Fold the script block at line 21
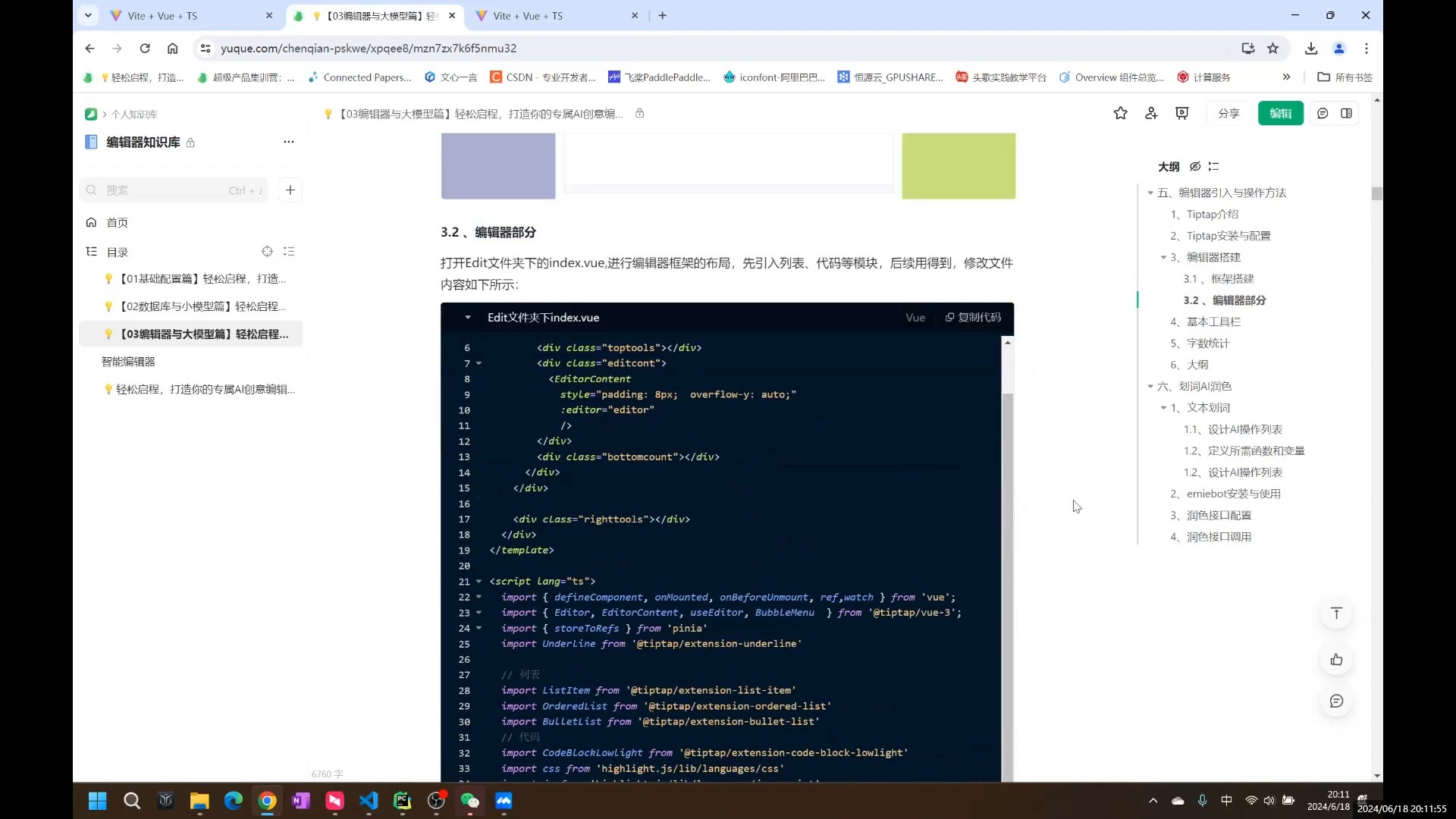The image size is (1456, 819). click(479, 582)
